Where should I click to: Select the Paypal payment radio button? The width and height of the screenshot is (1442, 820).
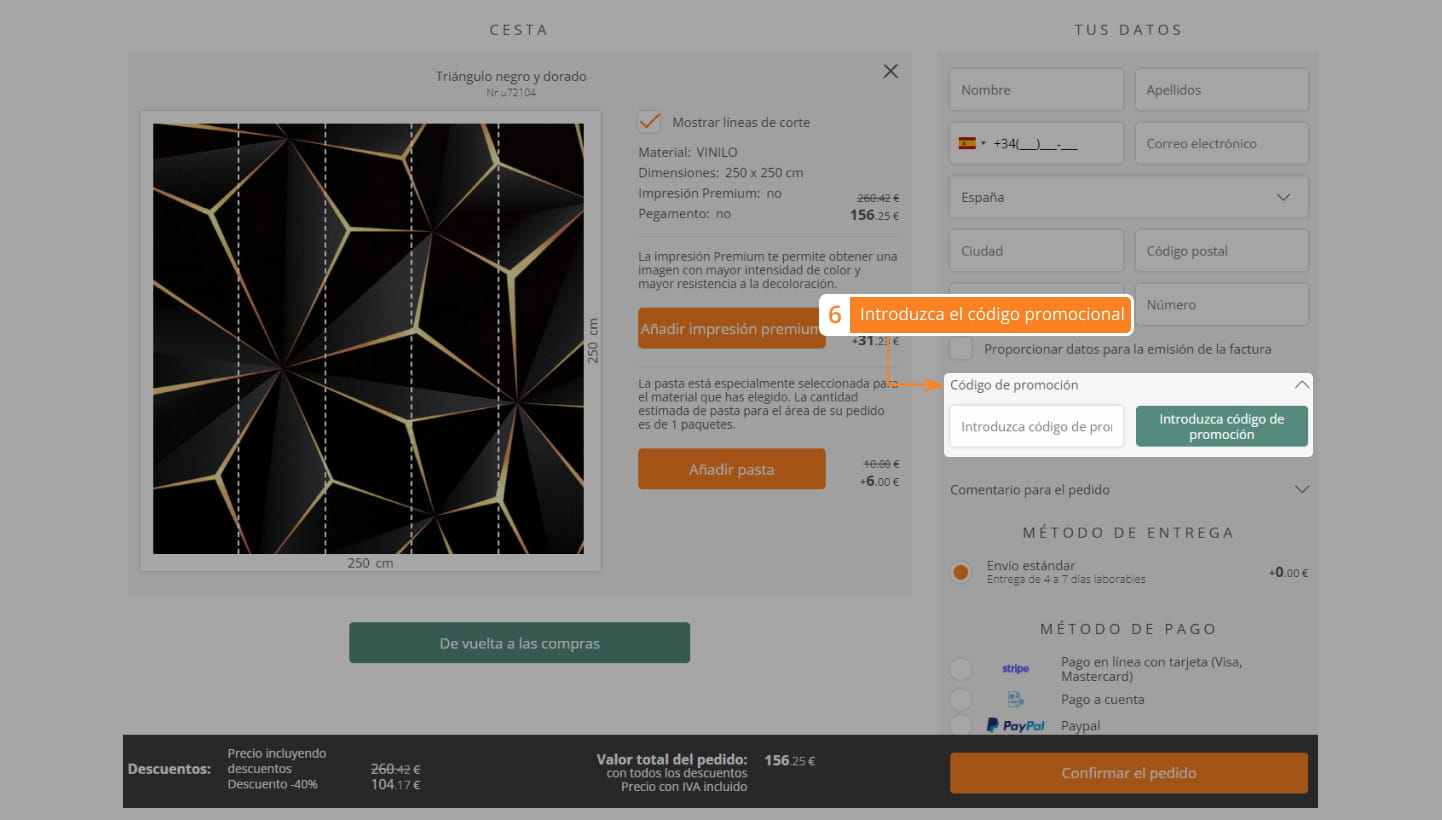961,726
